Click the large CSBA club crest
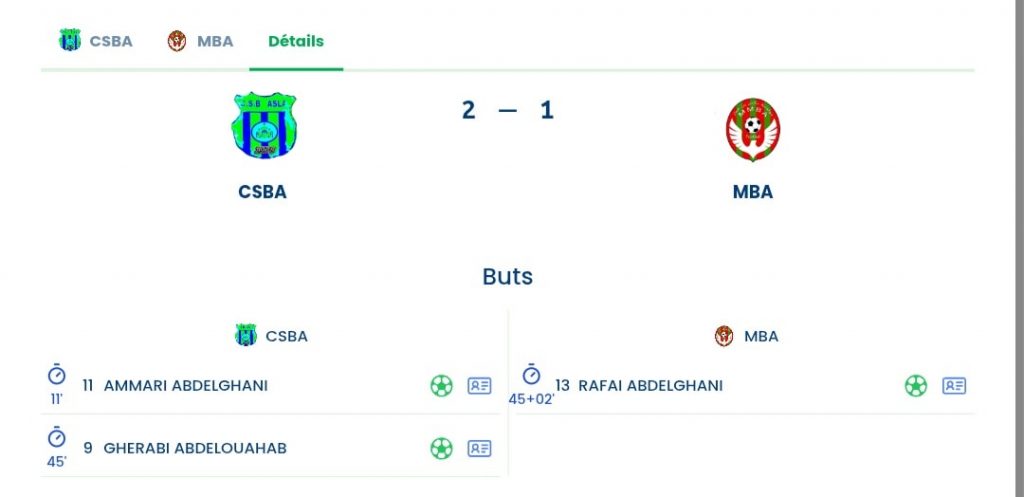Screen dimensions: 1024x497 264,126
